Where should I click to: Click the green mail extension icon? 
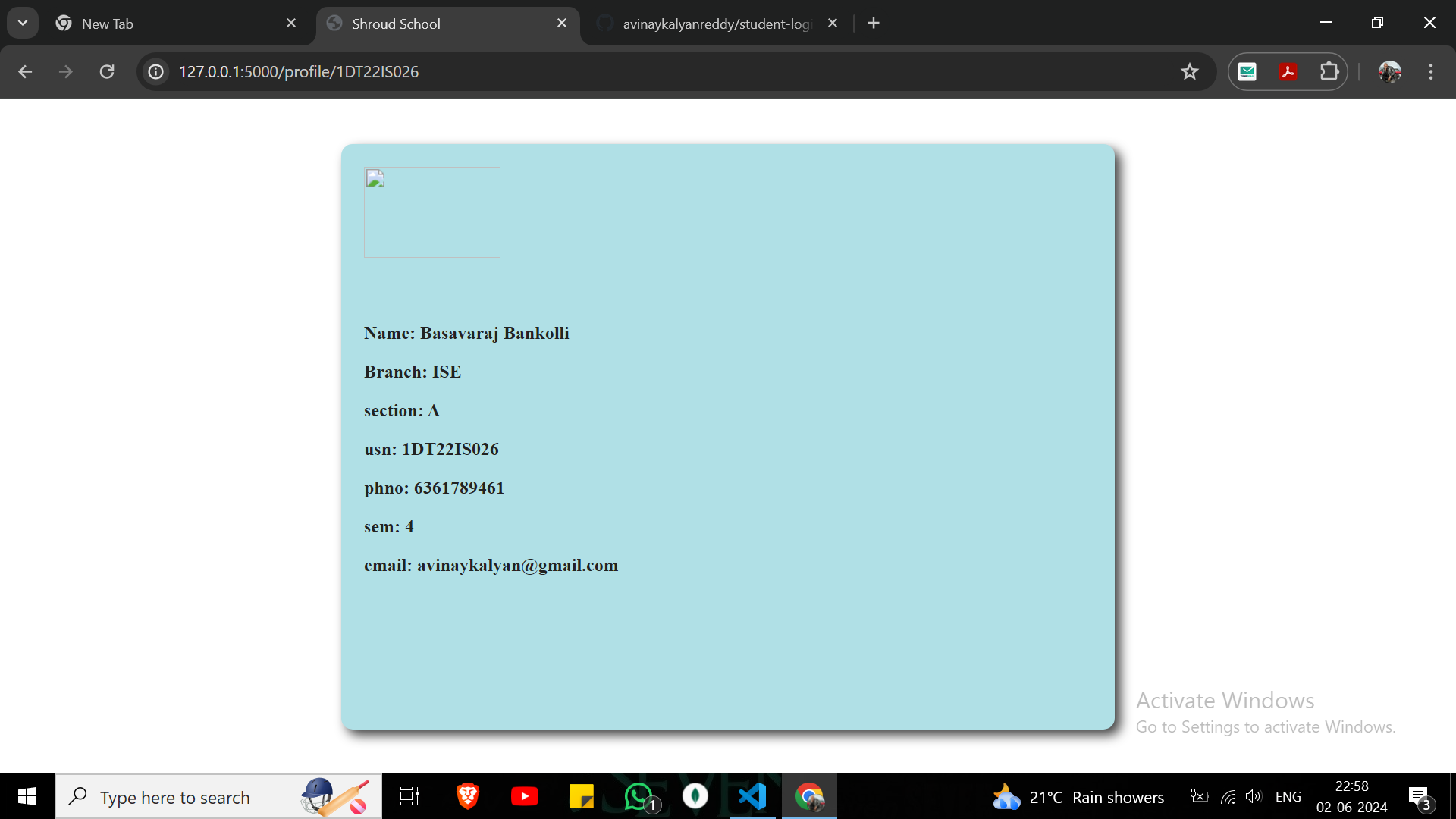point(1247,71)
